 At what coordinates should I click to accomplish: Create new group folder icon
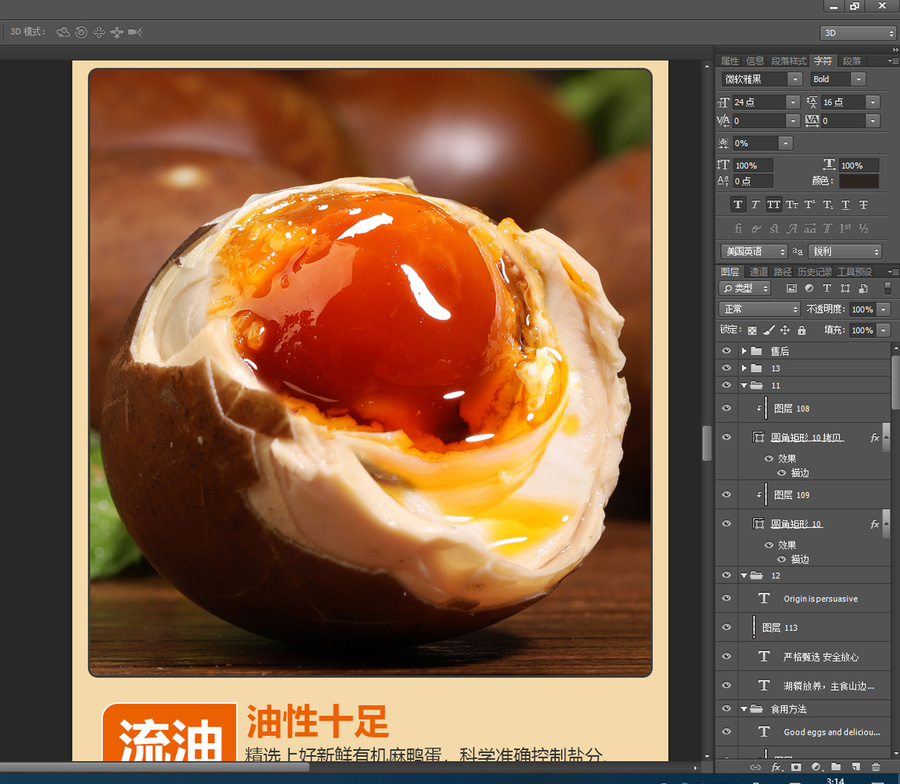coord(836,767)
